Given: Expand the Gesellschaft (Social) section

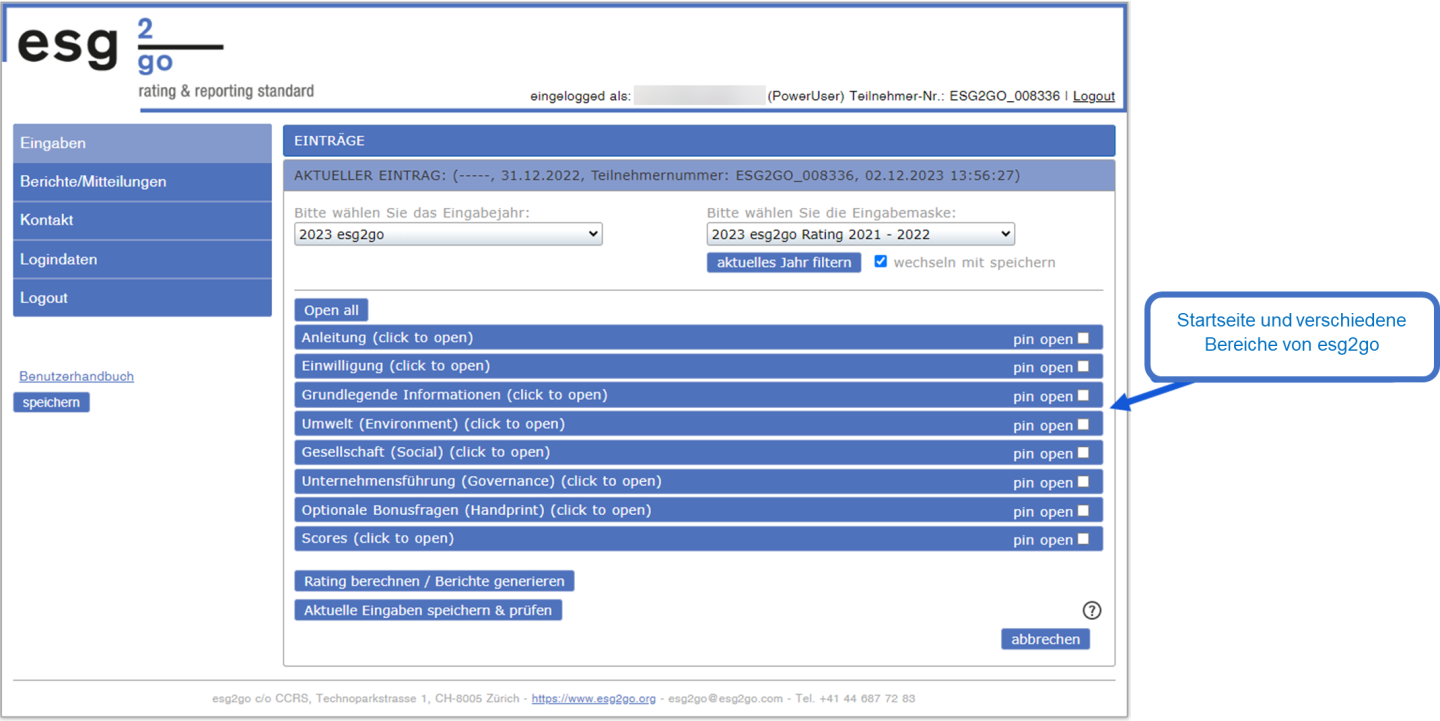Looking at the screenshot, I should (425, 452).
